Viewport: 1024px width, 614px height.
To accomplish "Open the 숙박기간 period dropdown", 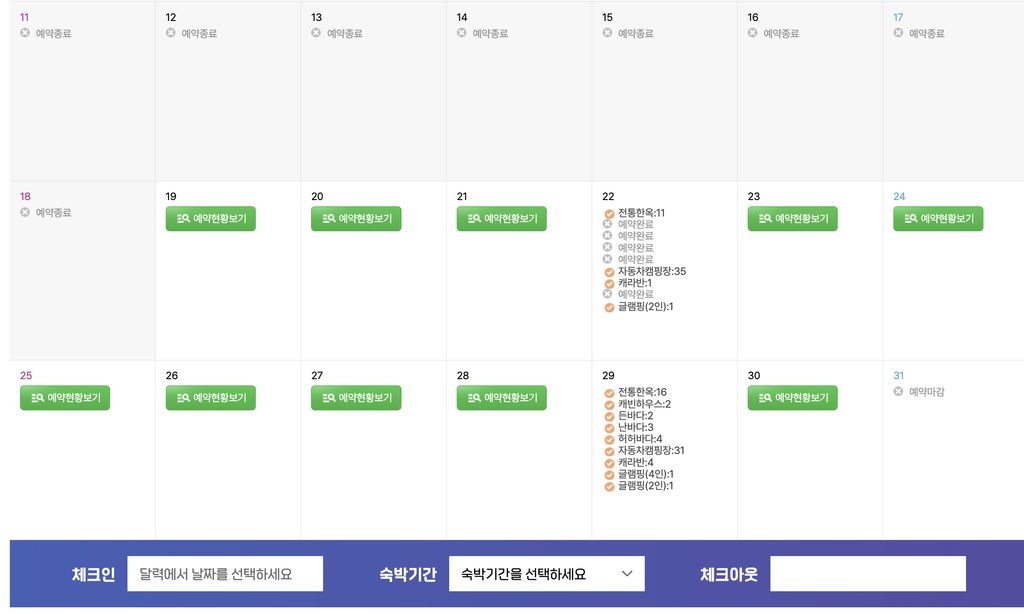I will pyautogui.click(x=547, y=574).
